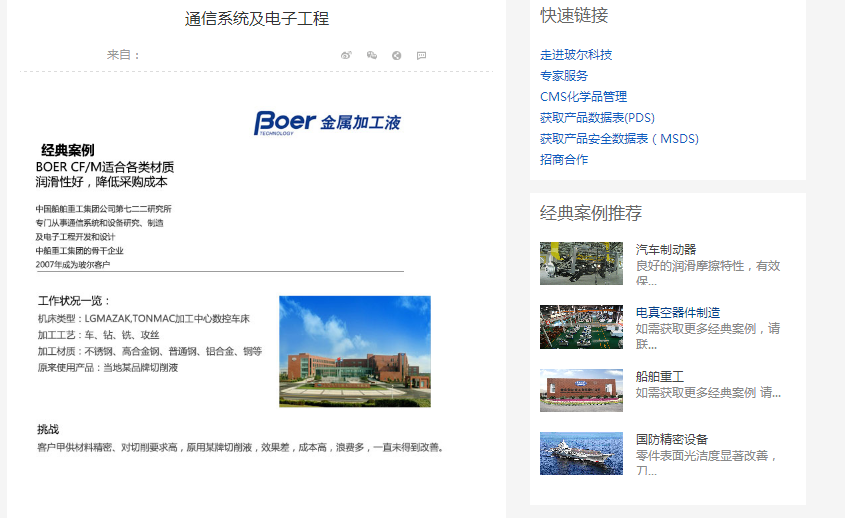Share the article via WeChat icon
Screen dimensions: 845x518
[x=372, y=56]
